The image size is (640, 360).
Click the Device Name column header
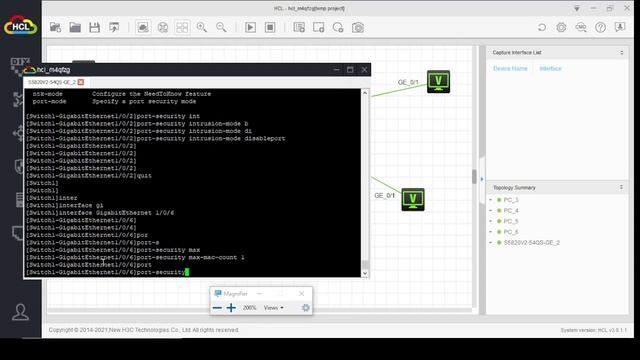pos(510,69)
